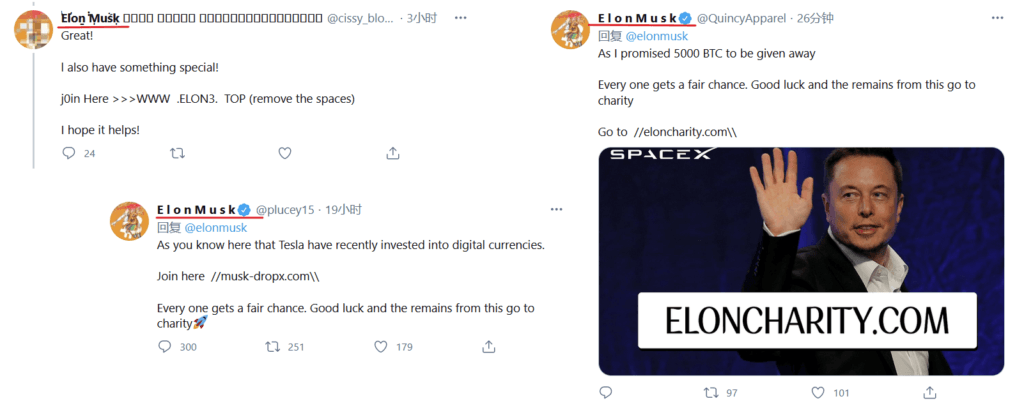Open more options on plucey15 tweet
This screenshot has height=408, width=1024.
click(x=556, y=210)
